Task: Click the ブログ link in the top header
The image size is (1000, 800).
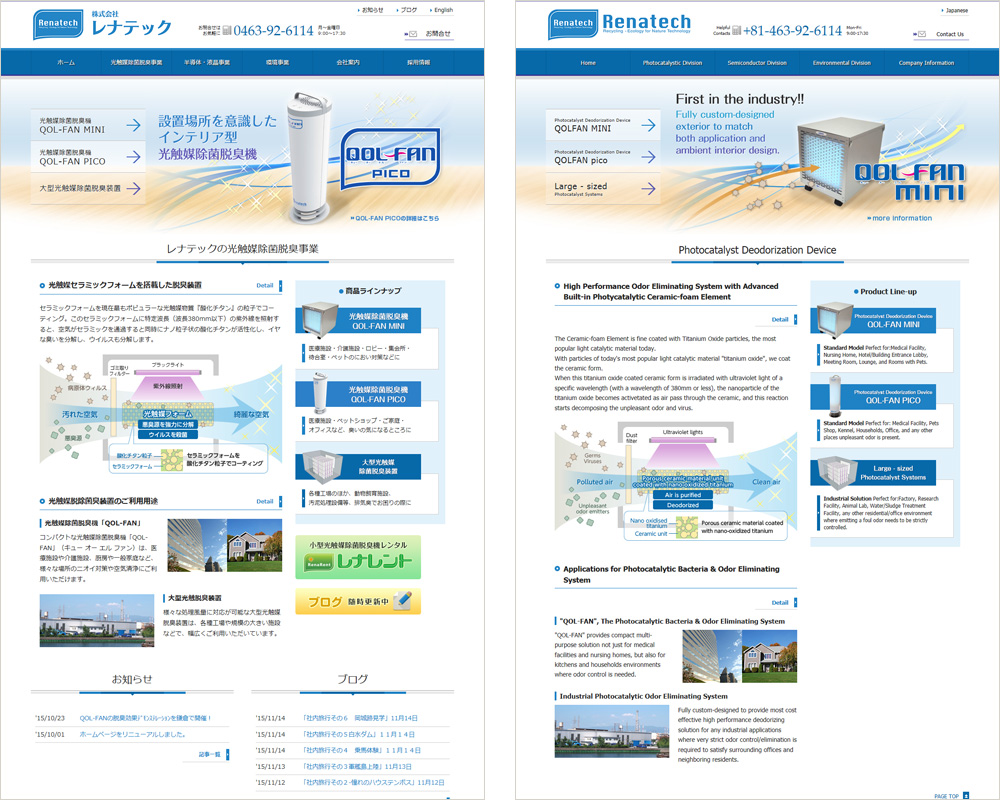Action: (x=408, y=10)
